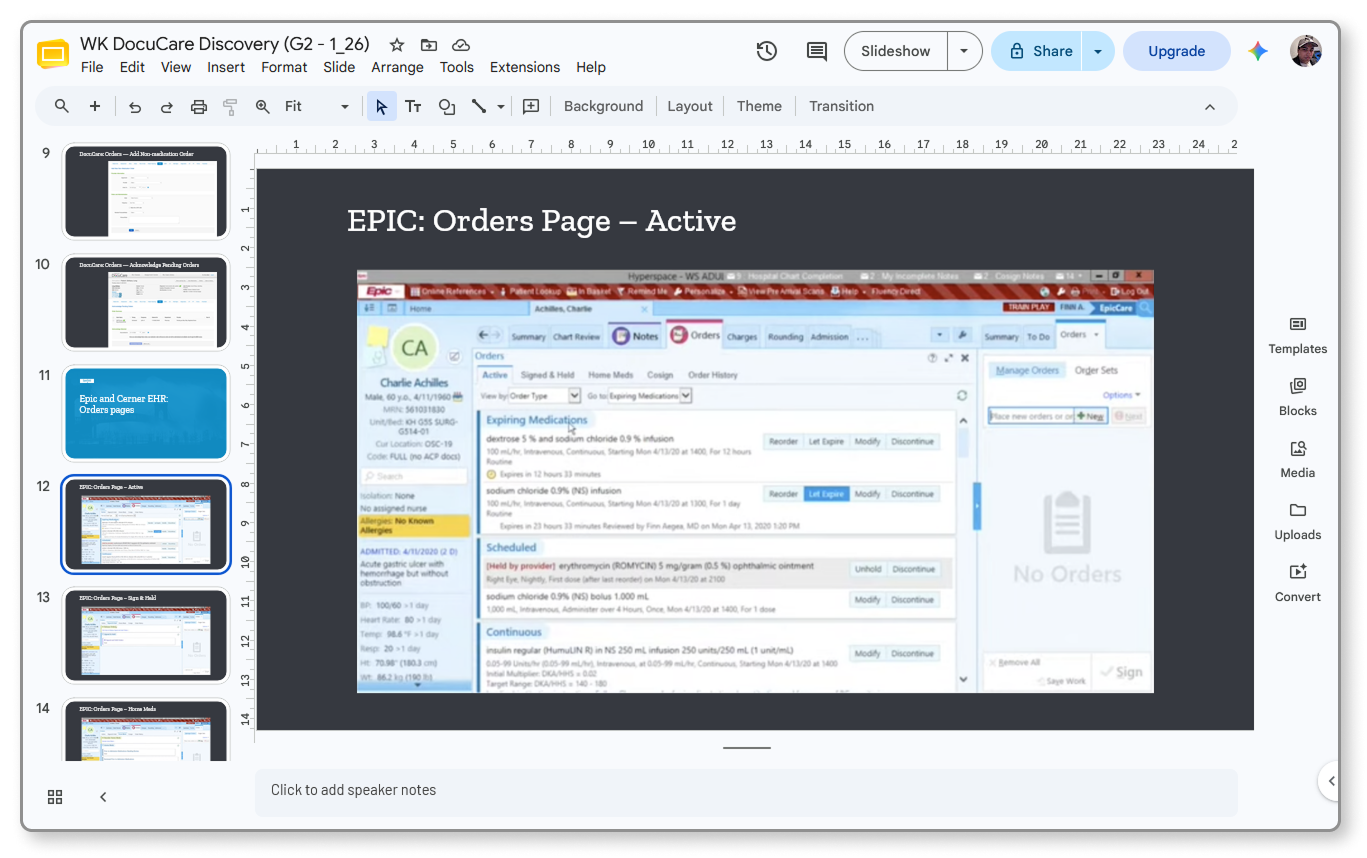
Task: Open the Media side panel
Action: (x=1298, y=459)
